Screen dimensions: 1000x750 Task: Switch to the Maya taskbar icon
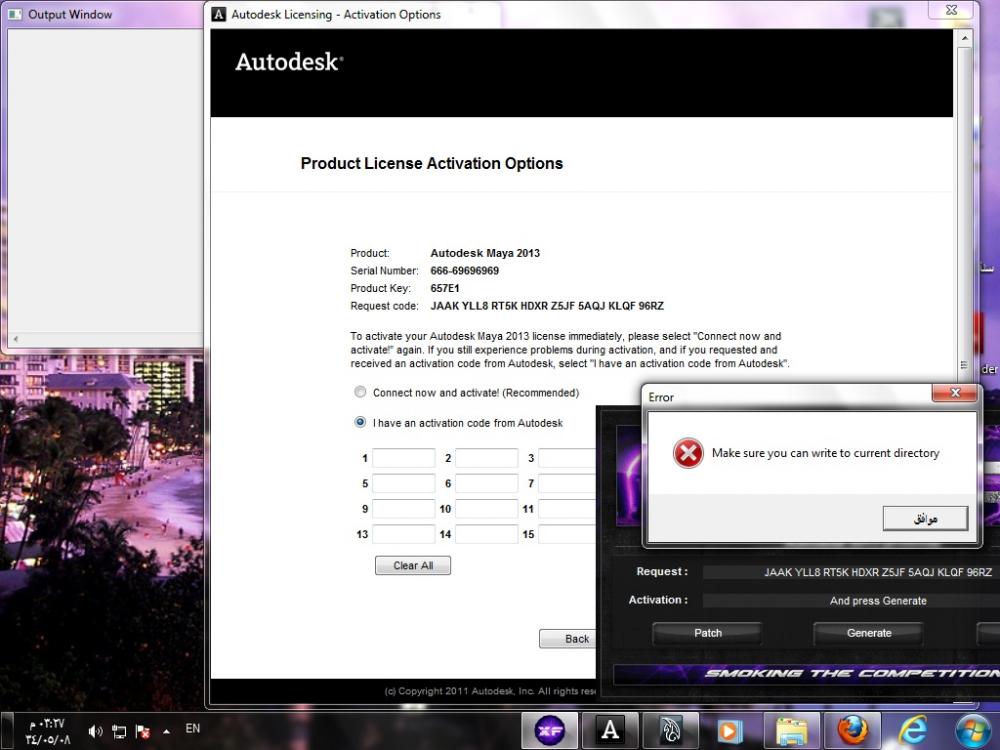click(670, 730)
